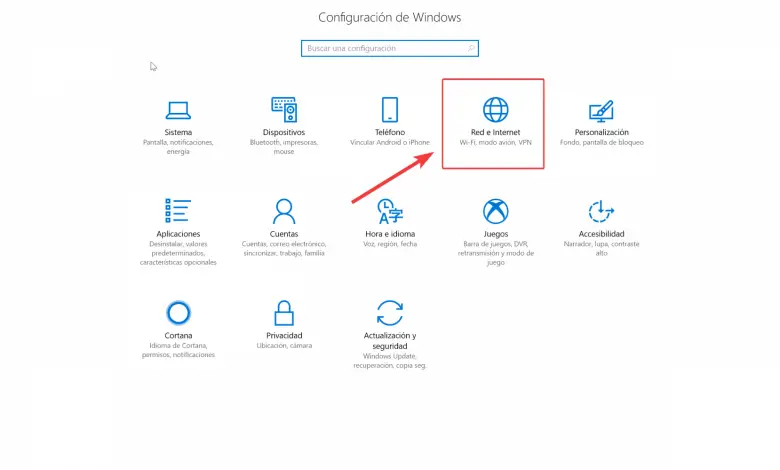Image resolution: width=780 pixels, height=470 pixels.
Task: Open the Juegos Xbox icon
Action: (x=495, y=211)
